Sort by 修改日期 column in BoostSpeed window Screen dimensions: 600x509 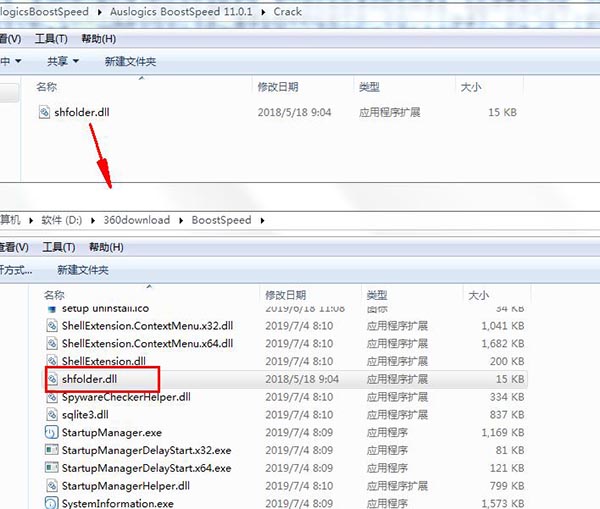[x=285, y=295]
